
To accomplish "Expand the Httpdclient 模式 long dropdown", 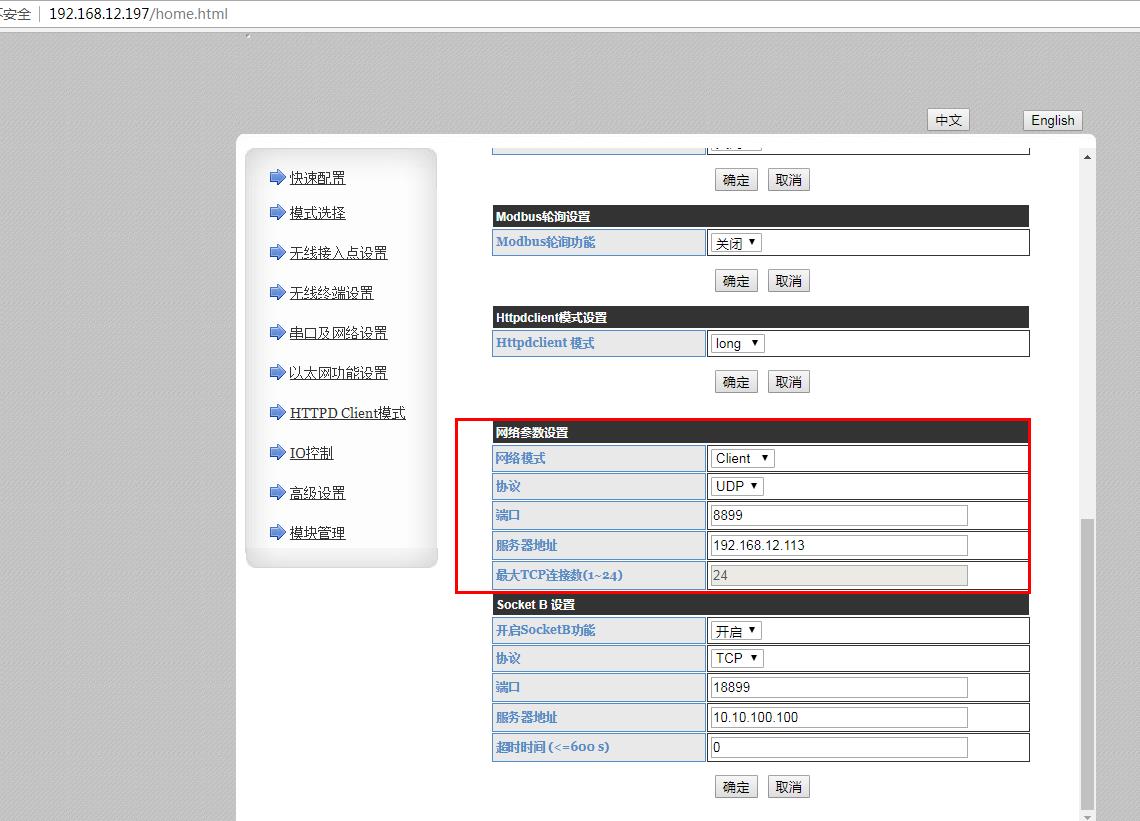I will coord(737,343).
